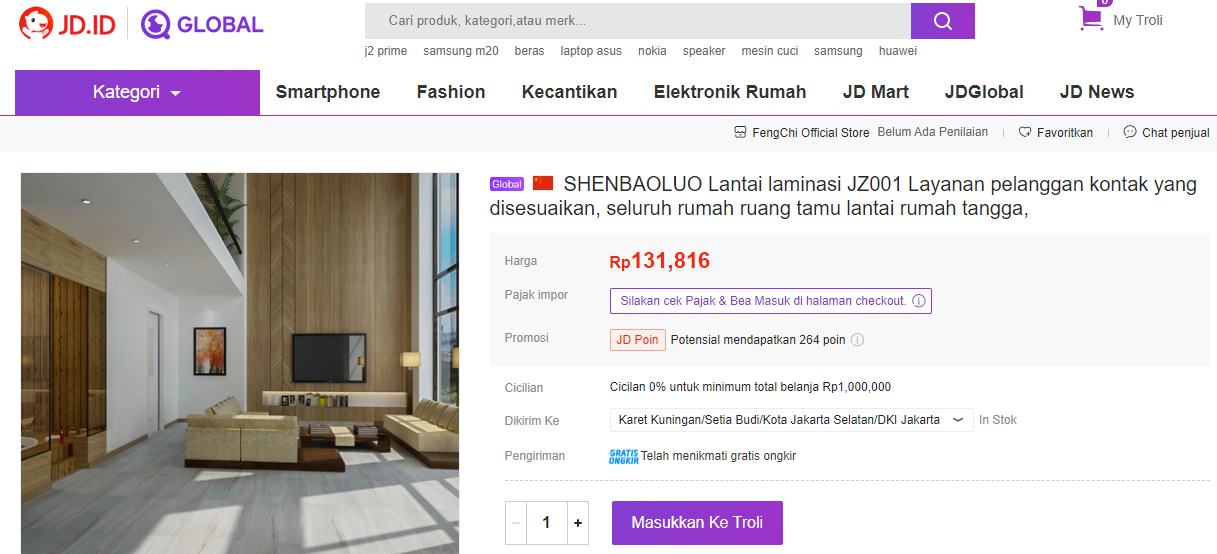The width and height of the screenshot is (1217, 554).
Task: Expand the Kategori dropdown menu
Action: click(x=137, y=92)
